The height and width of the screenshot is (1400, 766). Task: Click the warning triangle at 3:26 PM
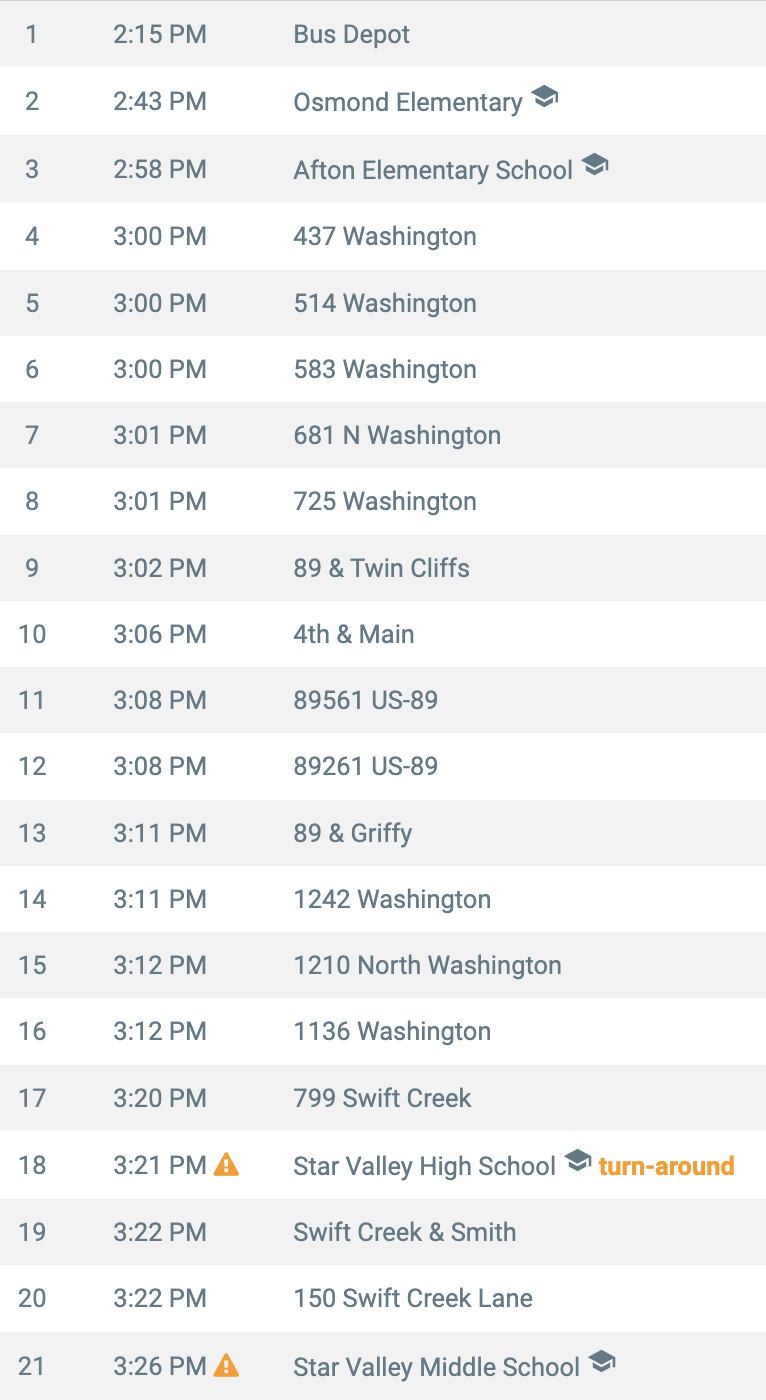(x=227, y=1364)
